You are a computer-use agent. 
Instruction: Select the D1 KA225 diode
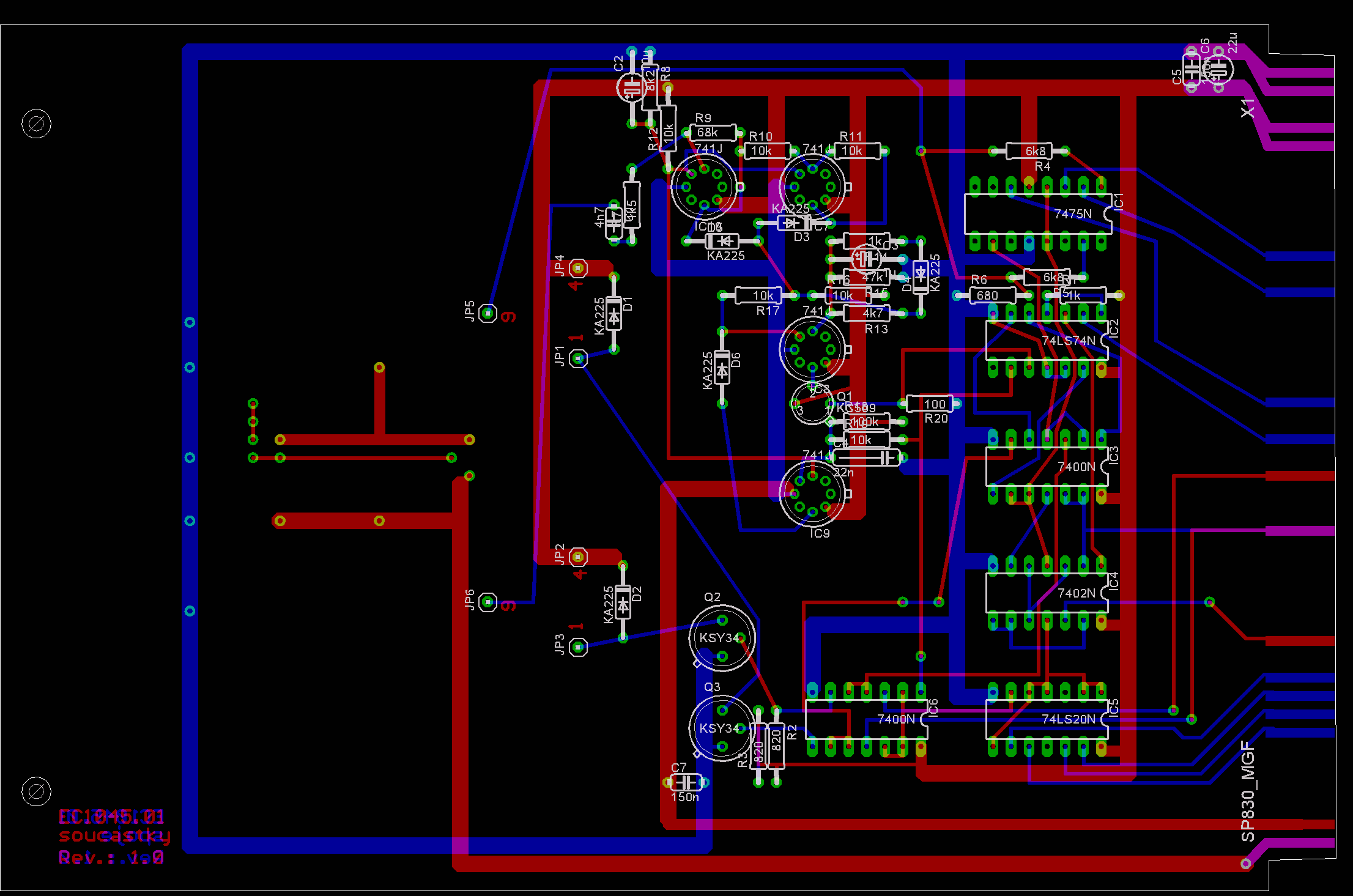(x=614, y=313)
